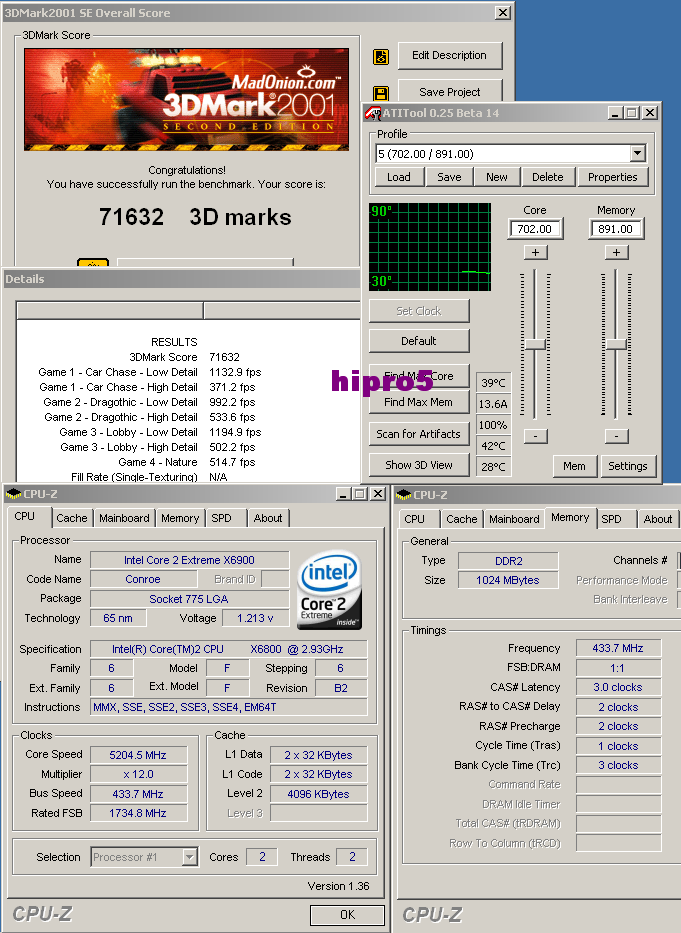681x933 pixels.
Task: Click the Core Speed value 5204.5 MHz
Action: click(138, 754)
